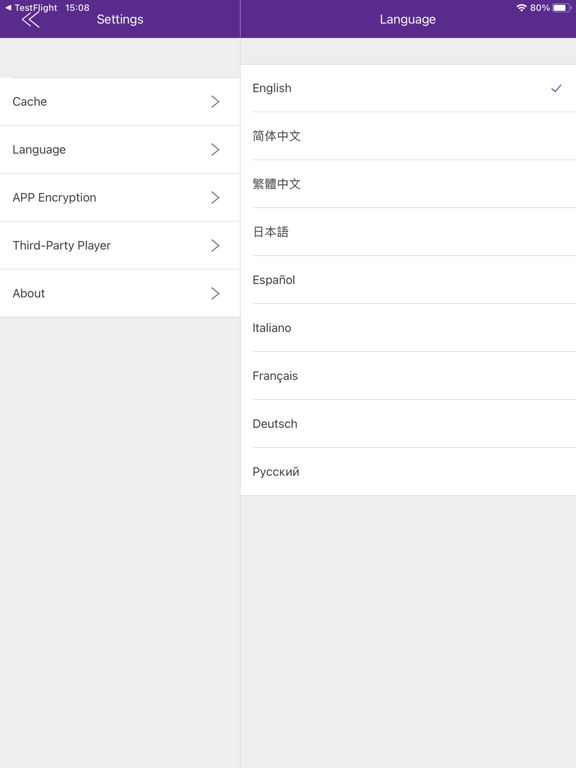This screenshot has height=768, width=576.
Task: Tap the purple checkmark beside English
Action: [x=556, y=88]
